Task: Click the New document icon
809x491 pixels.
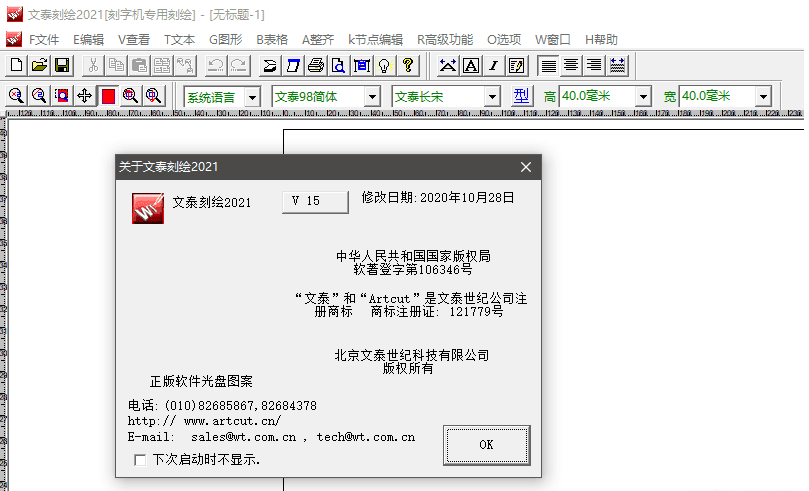Action: (17, 66)
